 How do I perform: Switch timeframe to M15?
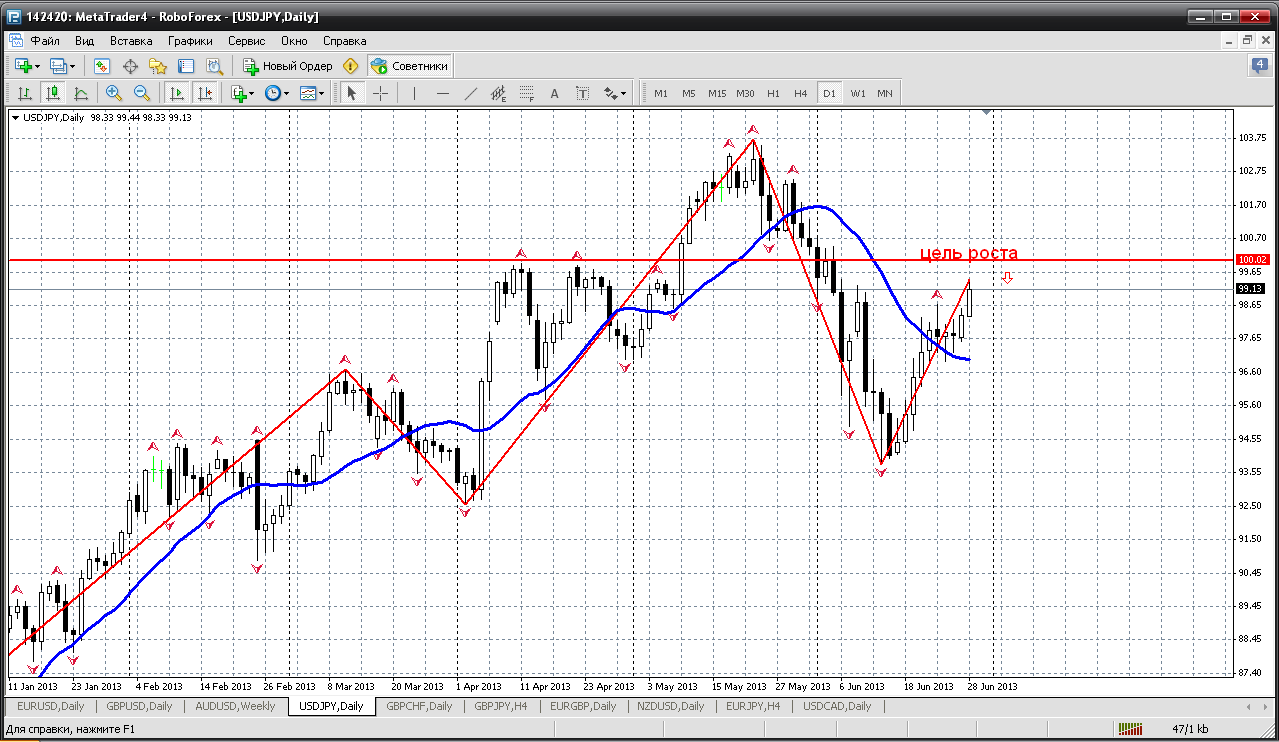point(717,93)
